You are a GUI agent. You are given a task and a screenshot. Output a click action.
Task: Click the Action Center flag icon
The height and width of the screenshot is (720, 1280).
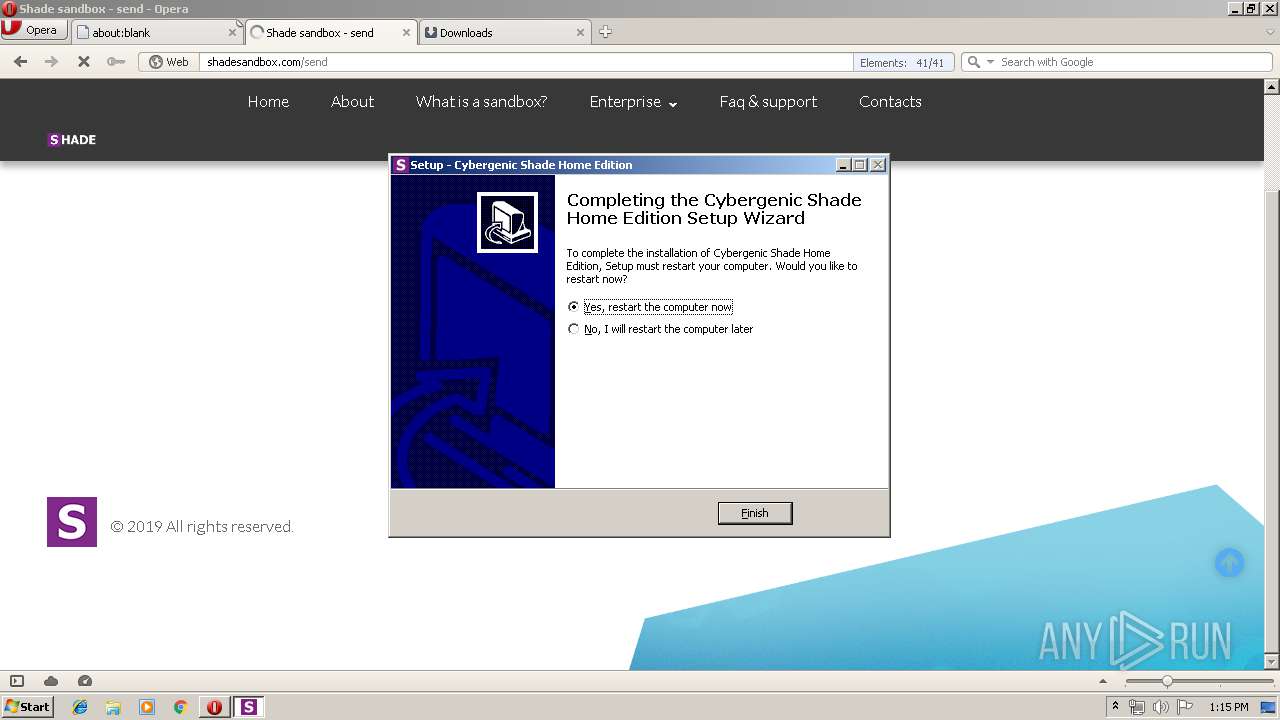(1185, 707)
